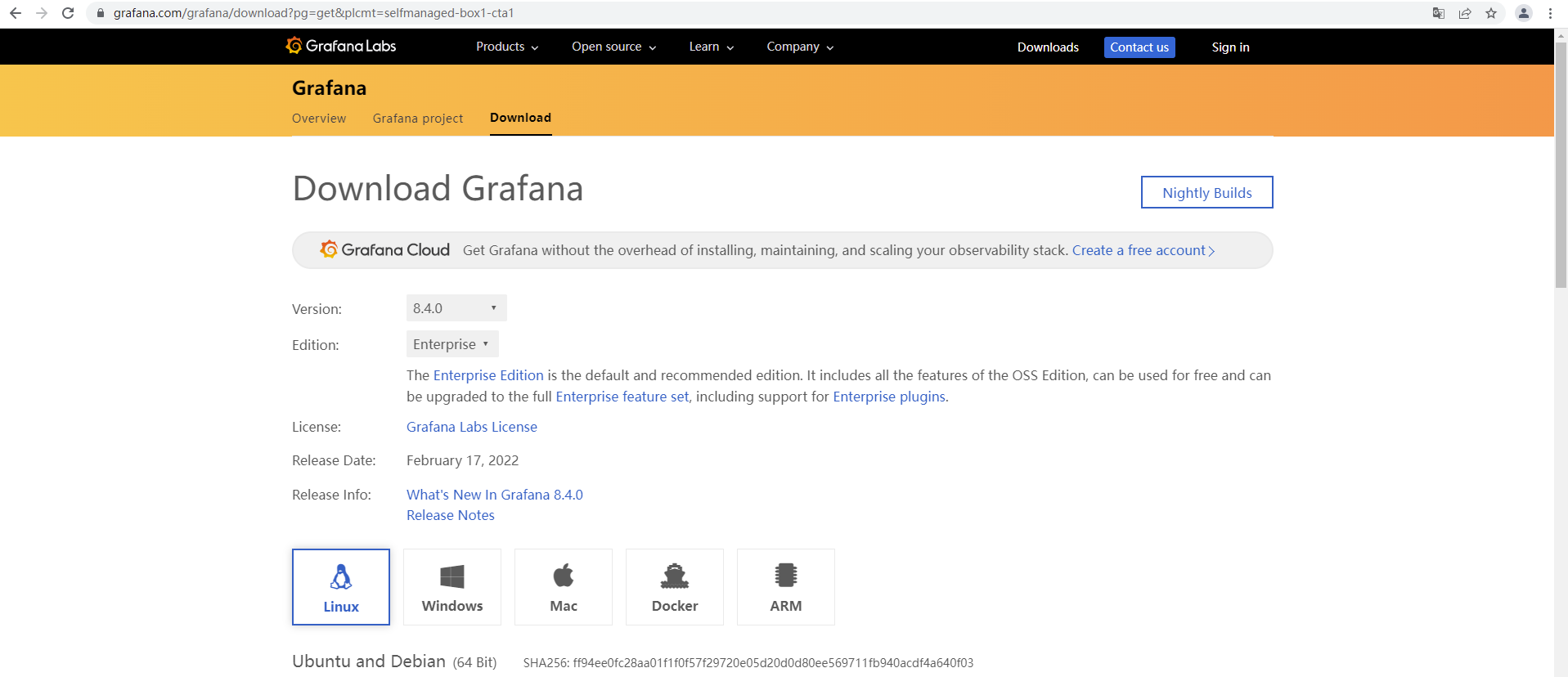Go back using browser back arrow
1568x677 pixels.
pos(16,13)
